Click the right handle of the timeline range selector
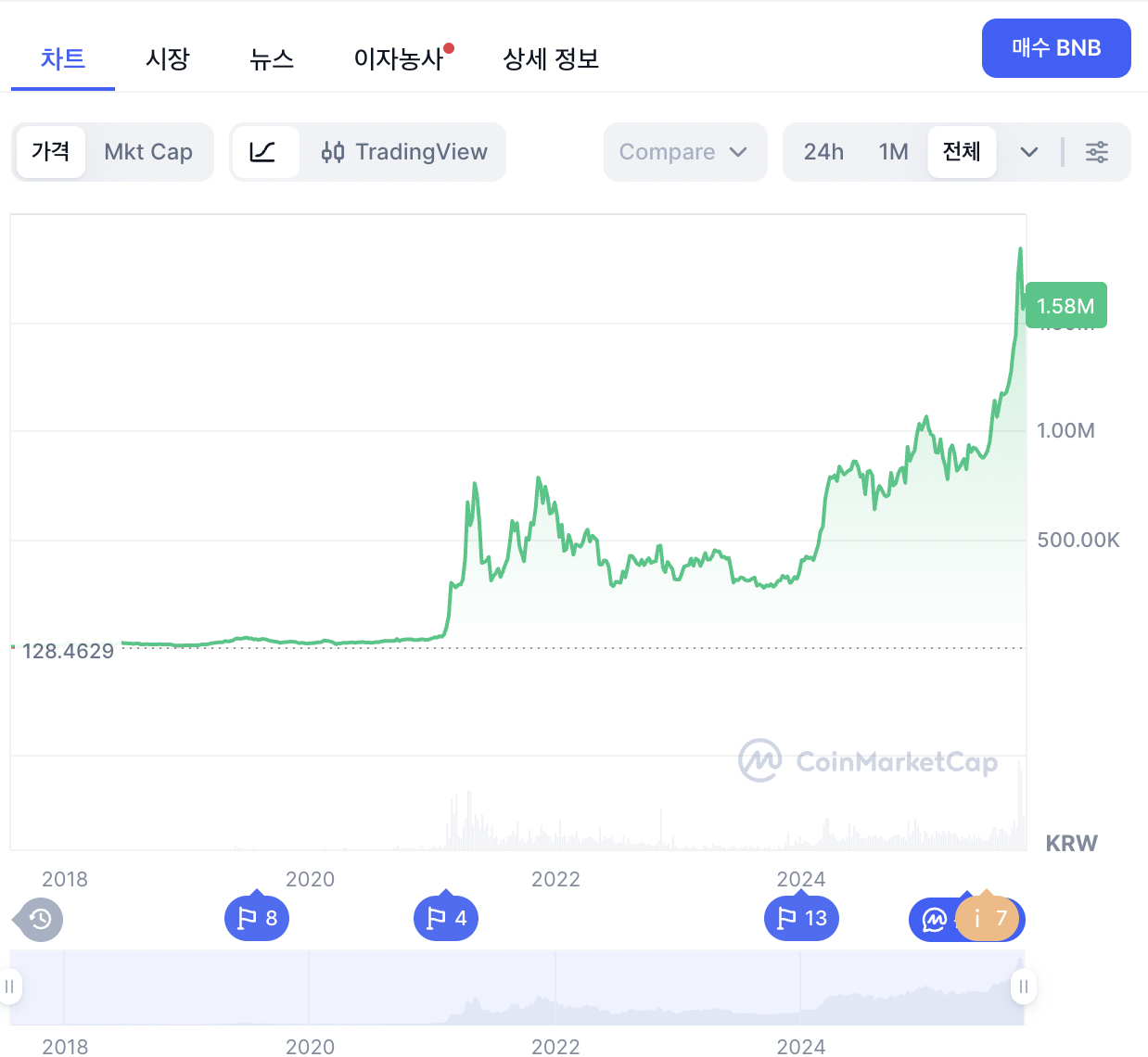Image resolution: width=1148 pixels, height=1057 pixels. [1023, 988]
